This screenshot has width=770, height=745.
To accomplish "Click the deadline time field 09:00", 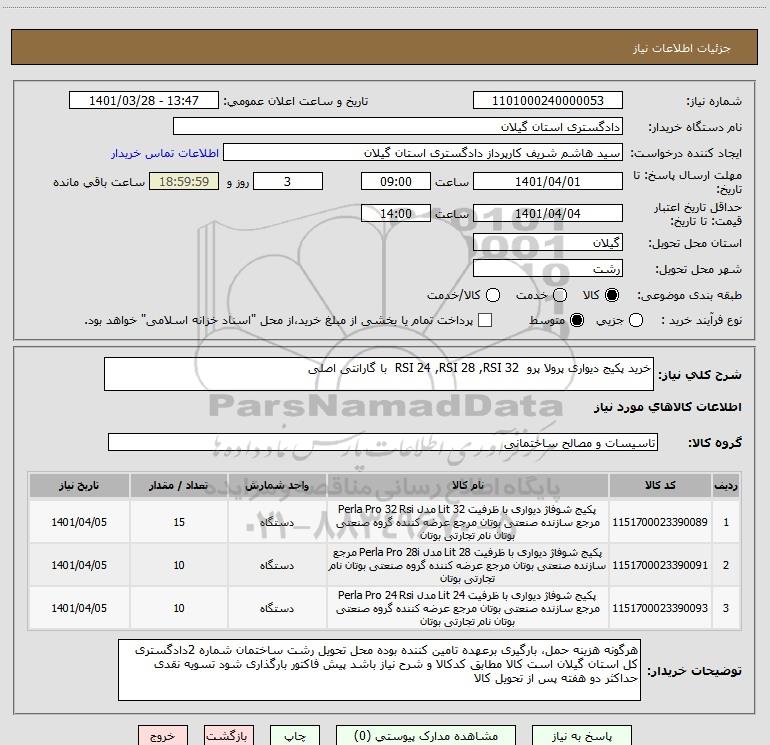I will point(396,181).
